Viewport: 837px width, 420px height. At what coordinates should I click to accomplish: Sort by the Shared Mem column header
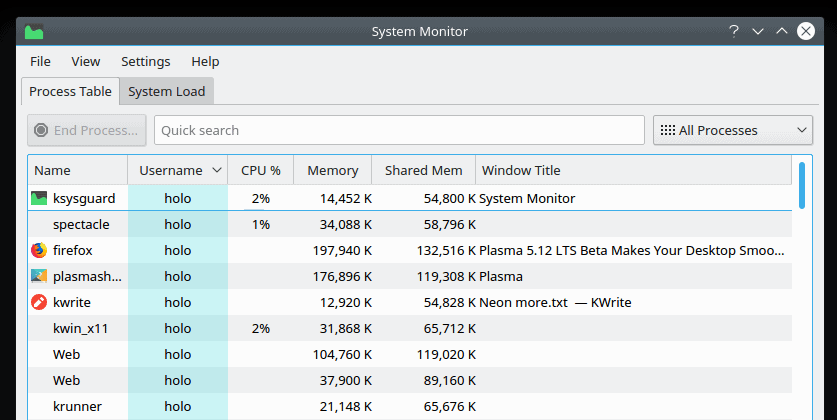click(423, 170)
